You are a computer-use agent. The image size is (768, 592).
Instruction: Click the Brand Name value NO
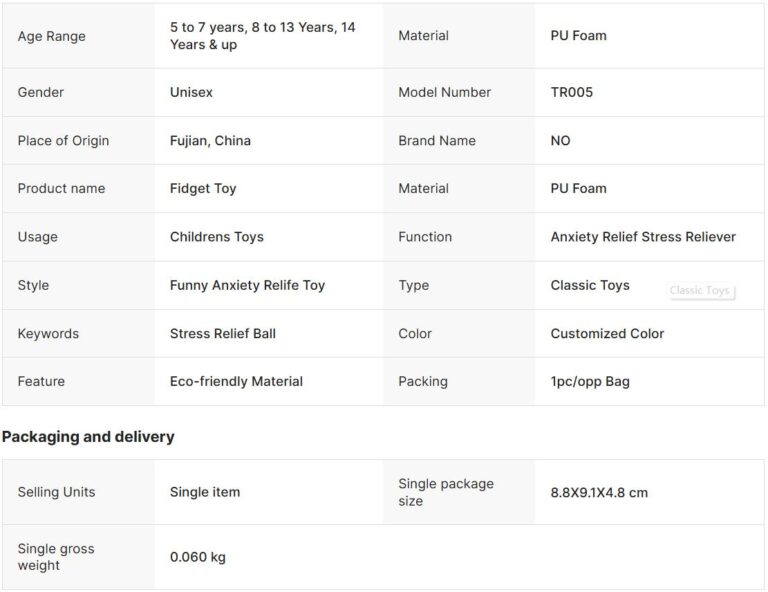[560, 140]
